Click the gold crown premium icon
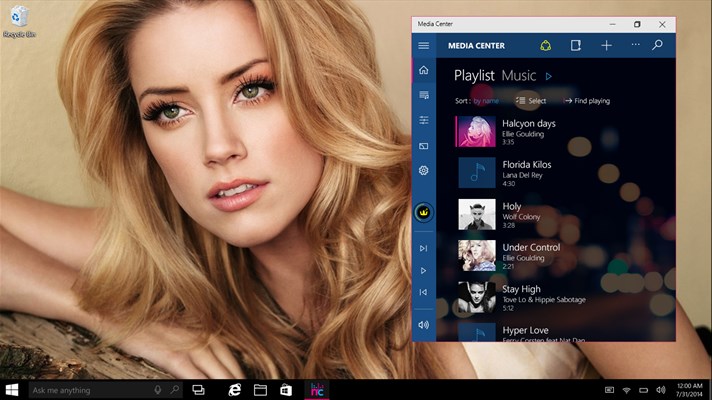The width and height of the screenshot is (712, 400). [424, 212]
